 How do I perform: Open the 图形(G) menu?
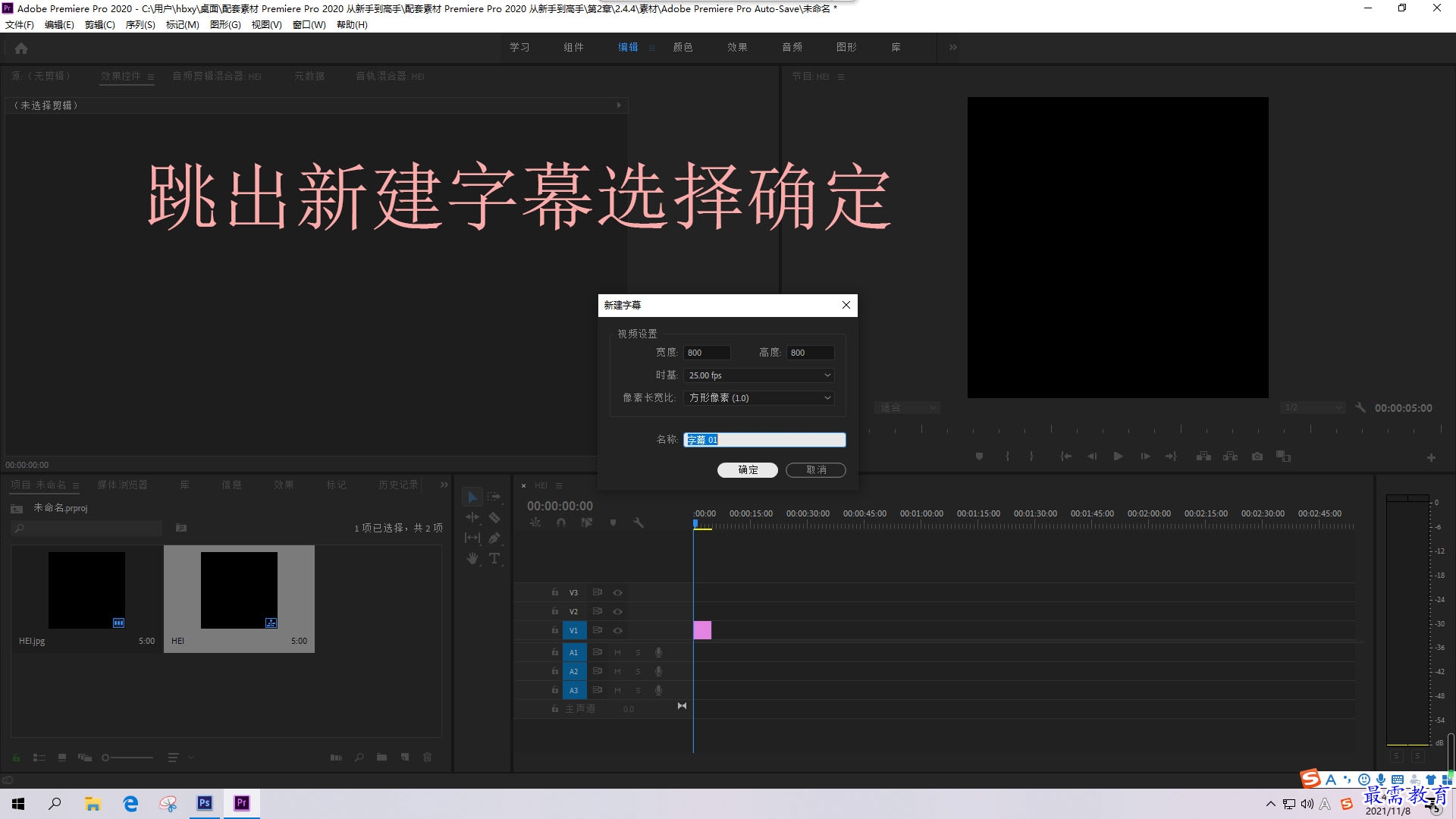[x=225, y=25]
